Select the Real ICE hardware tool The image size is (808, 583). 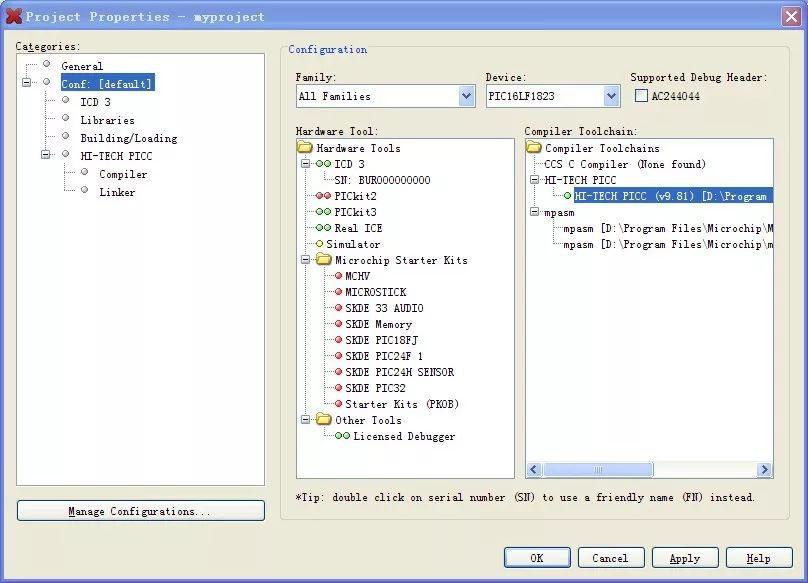click(358, 228)
